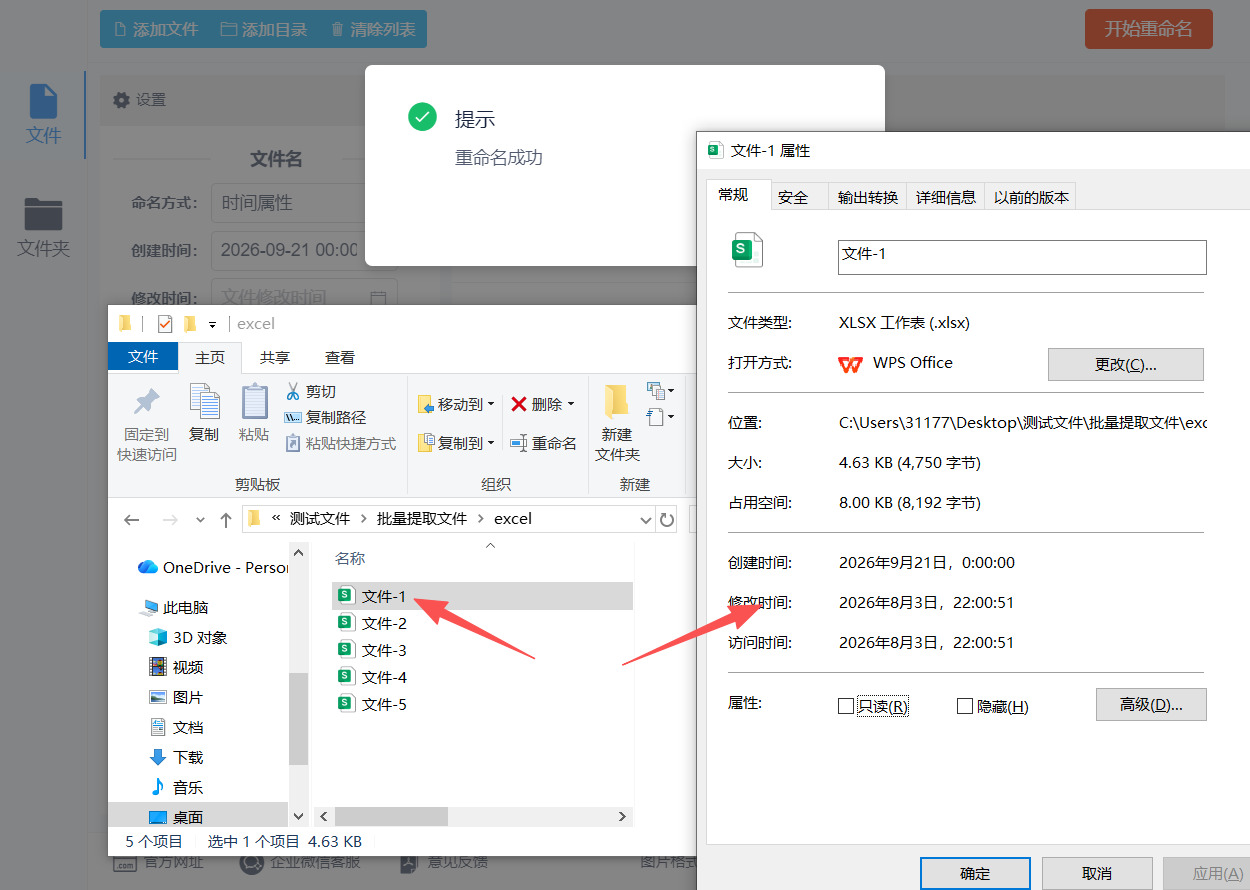Screen dimensions: 1250x890
Task: Confirm properties with 确定 button
Action: 975,873
